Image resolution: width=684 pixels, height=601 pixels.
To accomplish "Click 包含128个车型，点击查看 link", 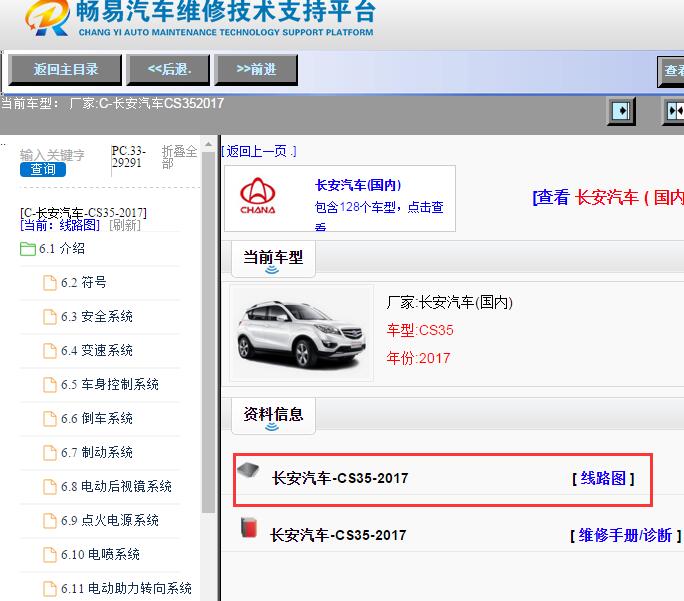I will [x=379, y=215].
